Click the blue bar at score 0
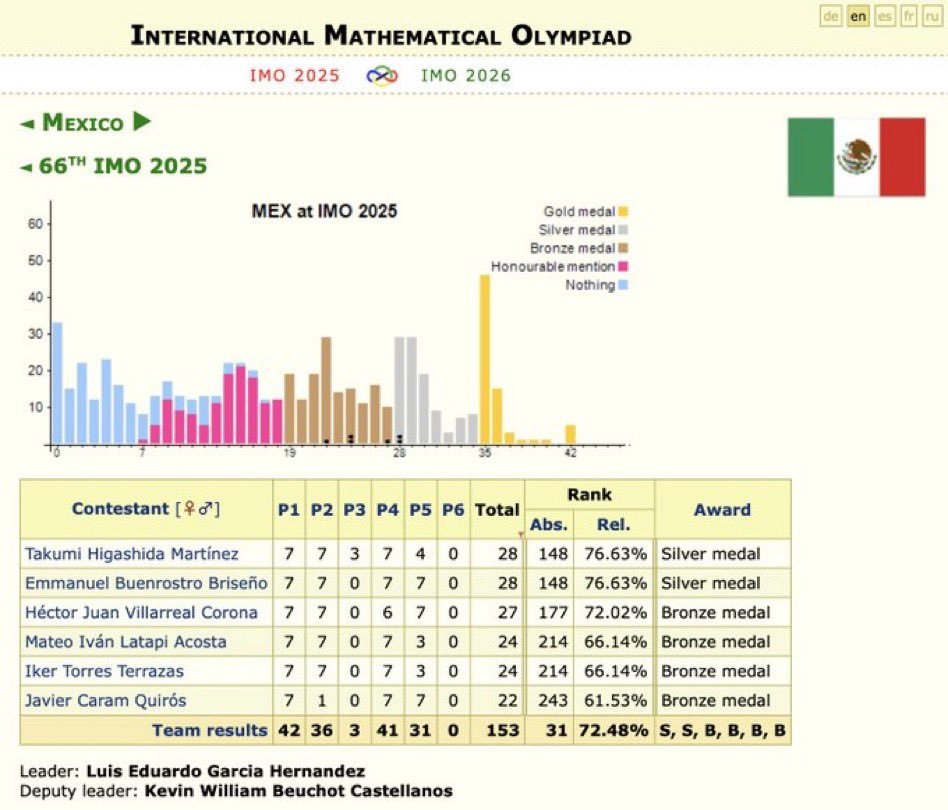This screenshot has height=810, width=948. coord(57,383)
